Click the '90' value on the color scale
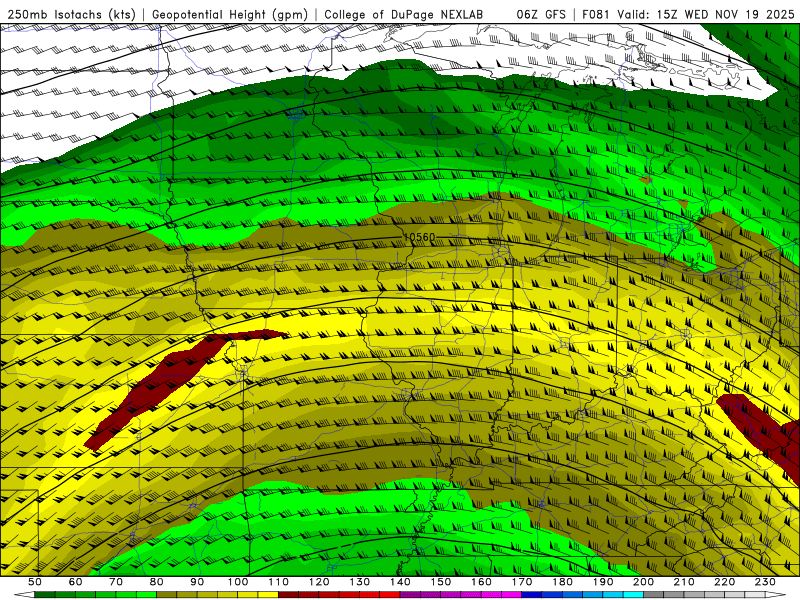 tap(197, 582)
